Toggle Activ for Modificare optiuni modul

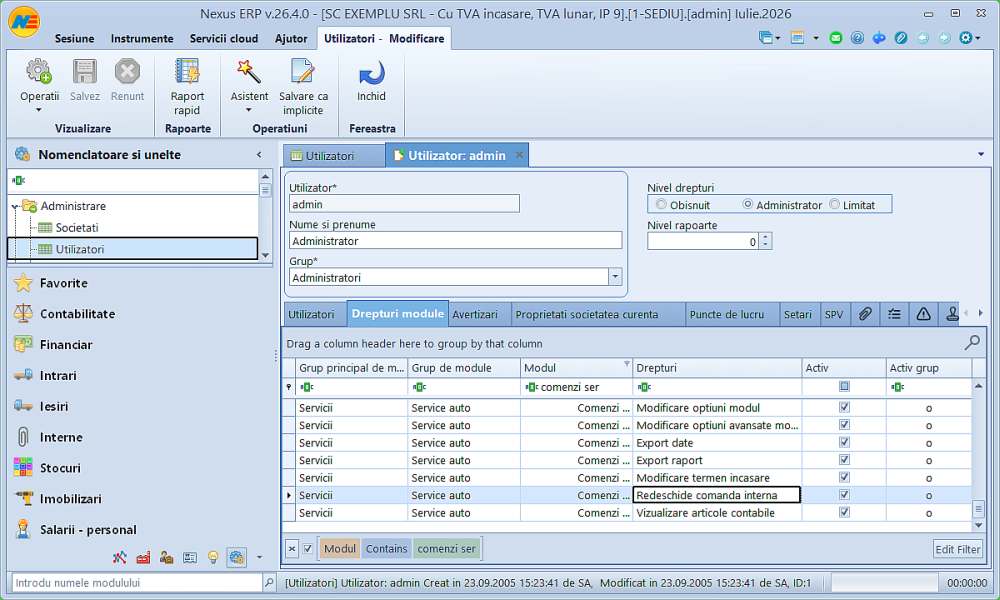844,407
